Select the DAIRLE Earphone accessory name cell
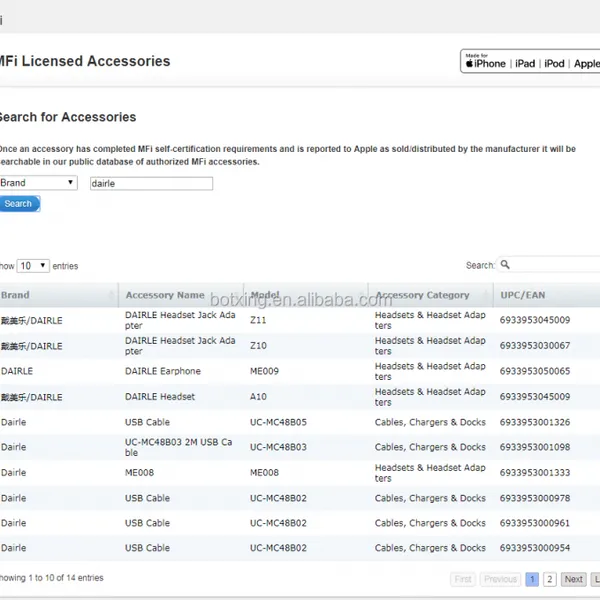This screenshot has height=600, width=600. pos(163,371)
